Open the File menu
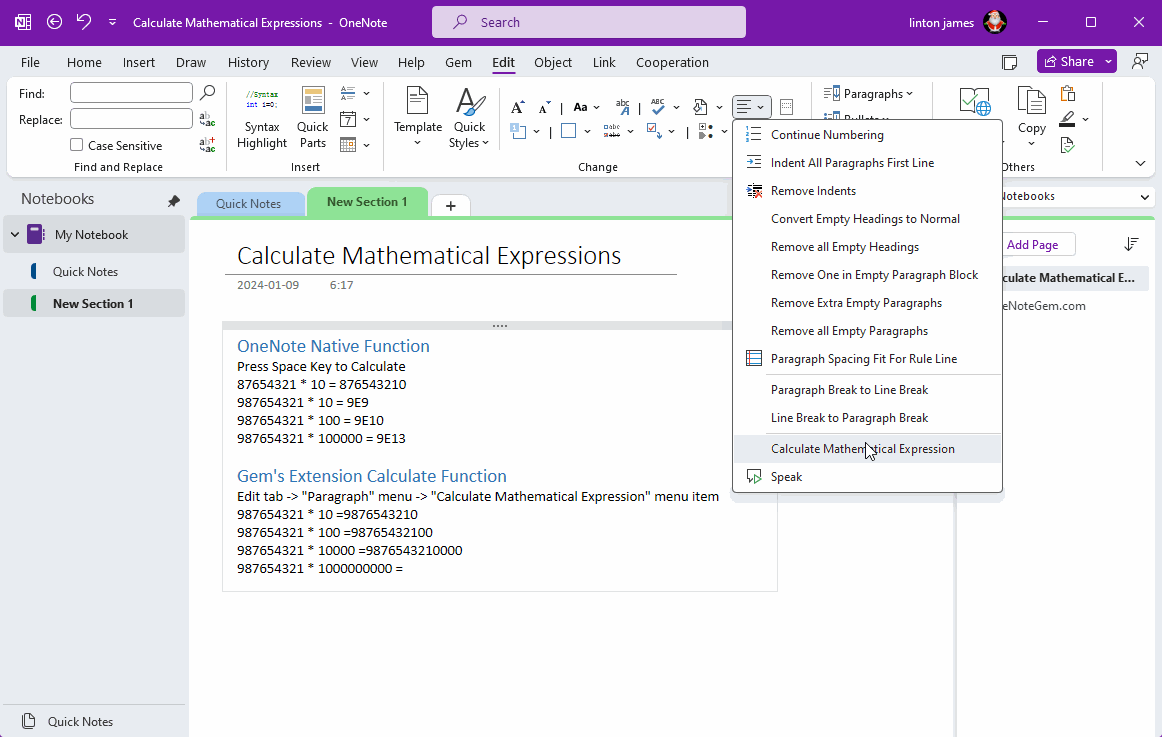The width and height of the screenshot is (1162, 737). tap(30, 62)
